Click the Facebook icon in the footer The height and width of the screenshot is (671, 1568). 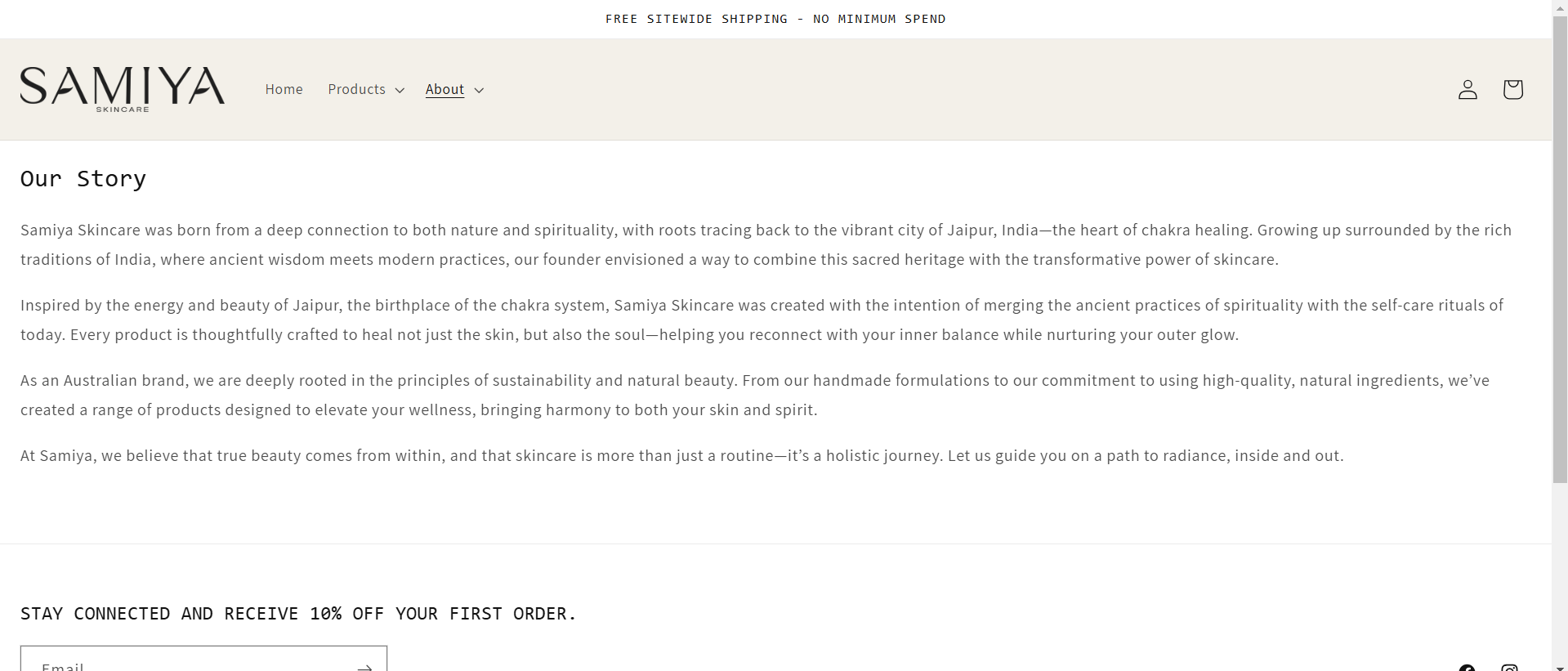click(1467, 668)
